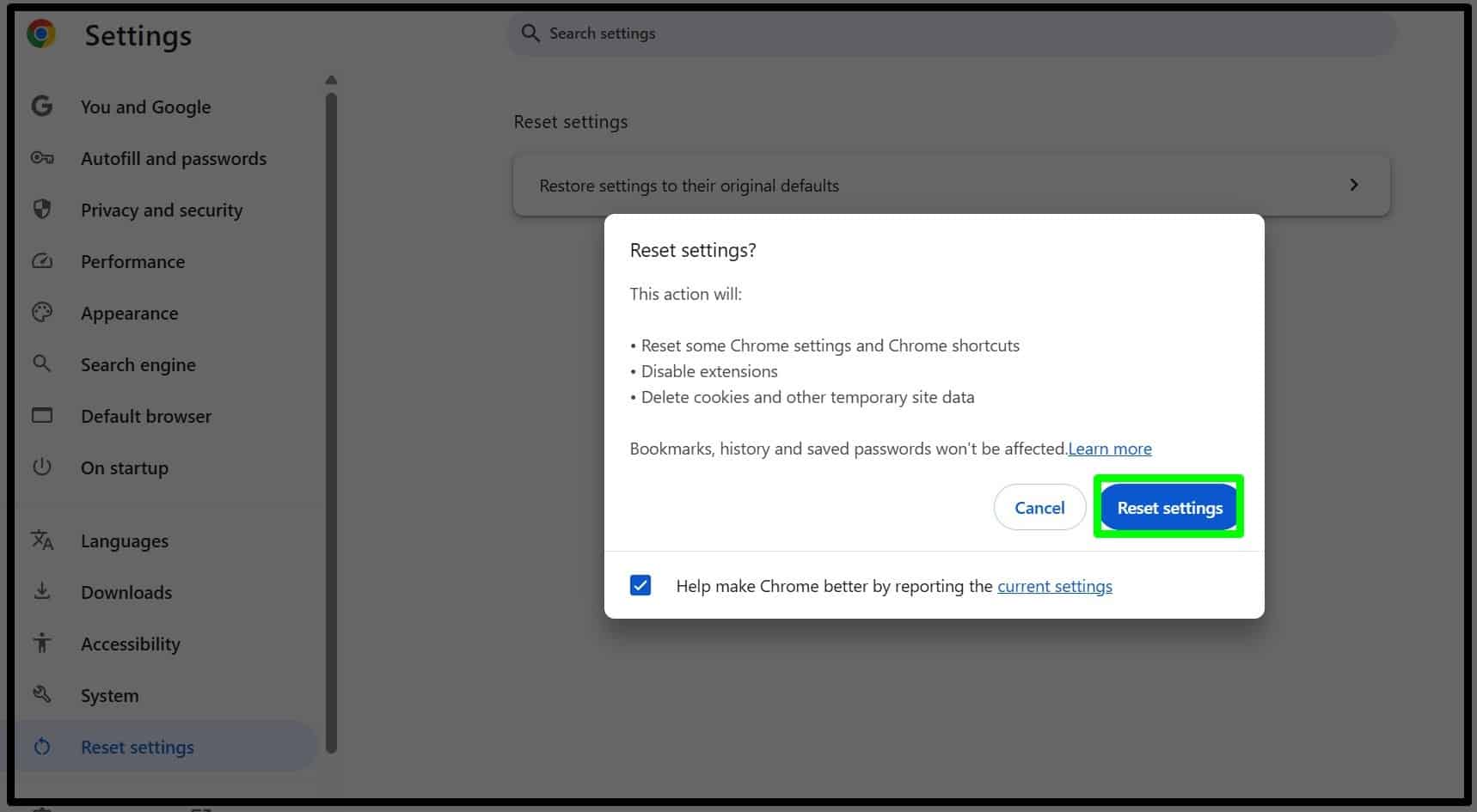Open the Appearance section

130,313
